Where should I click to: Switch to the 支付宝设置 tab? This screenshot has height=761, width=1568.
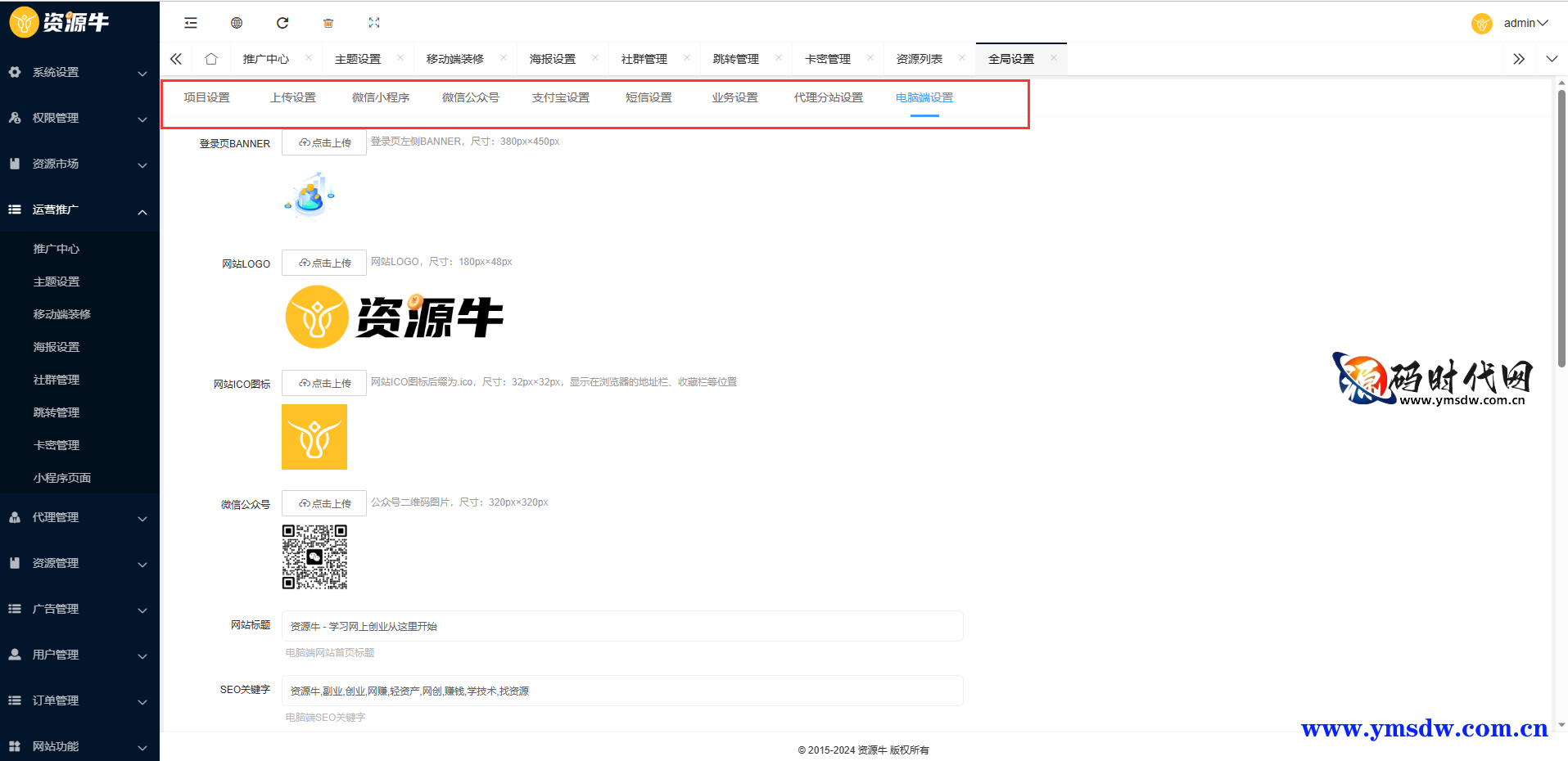pyautogui.click(x=560, y=97)
